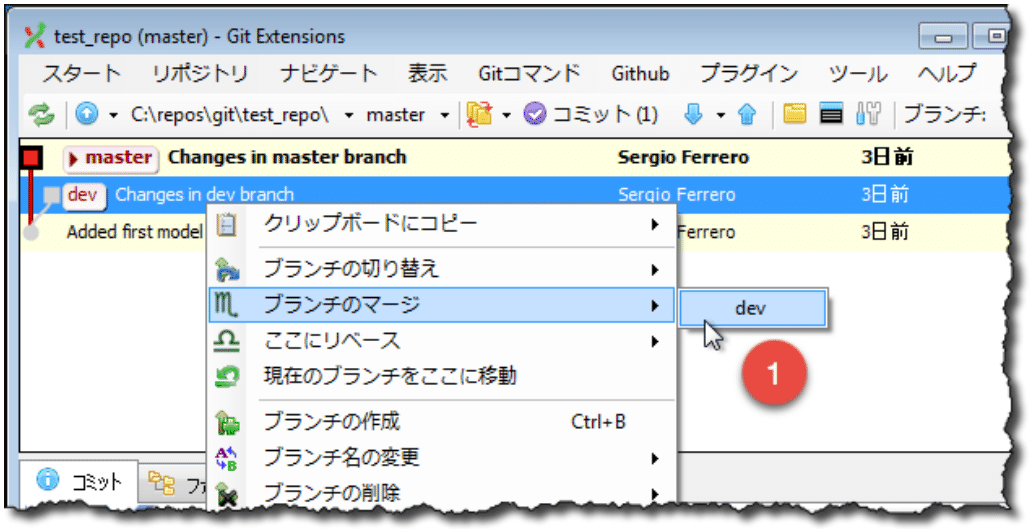
Task: Select ブランチ名の変更 in context menu
Action: tap(442, 457)
